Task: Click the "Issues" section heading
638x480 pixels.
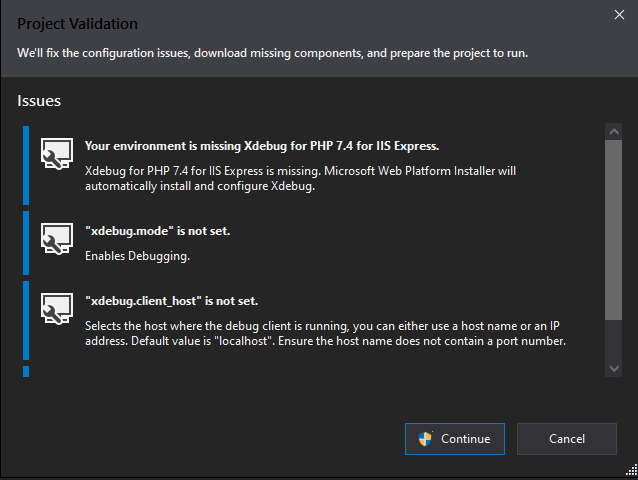Action: (39, 101)
